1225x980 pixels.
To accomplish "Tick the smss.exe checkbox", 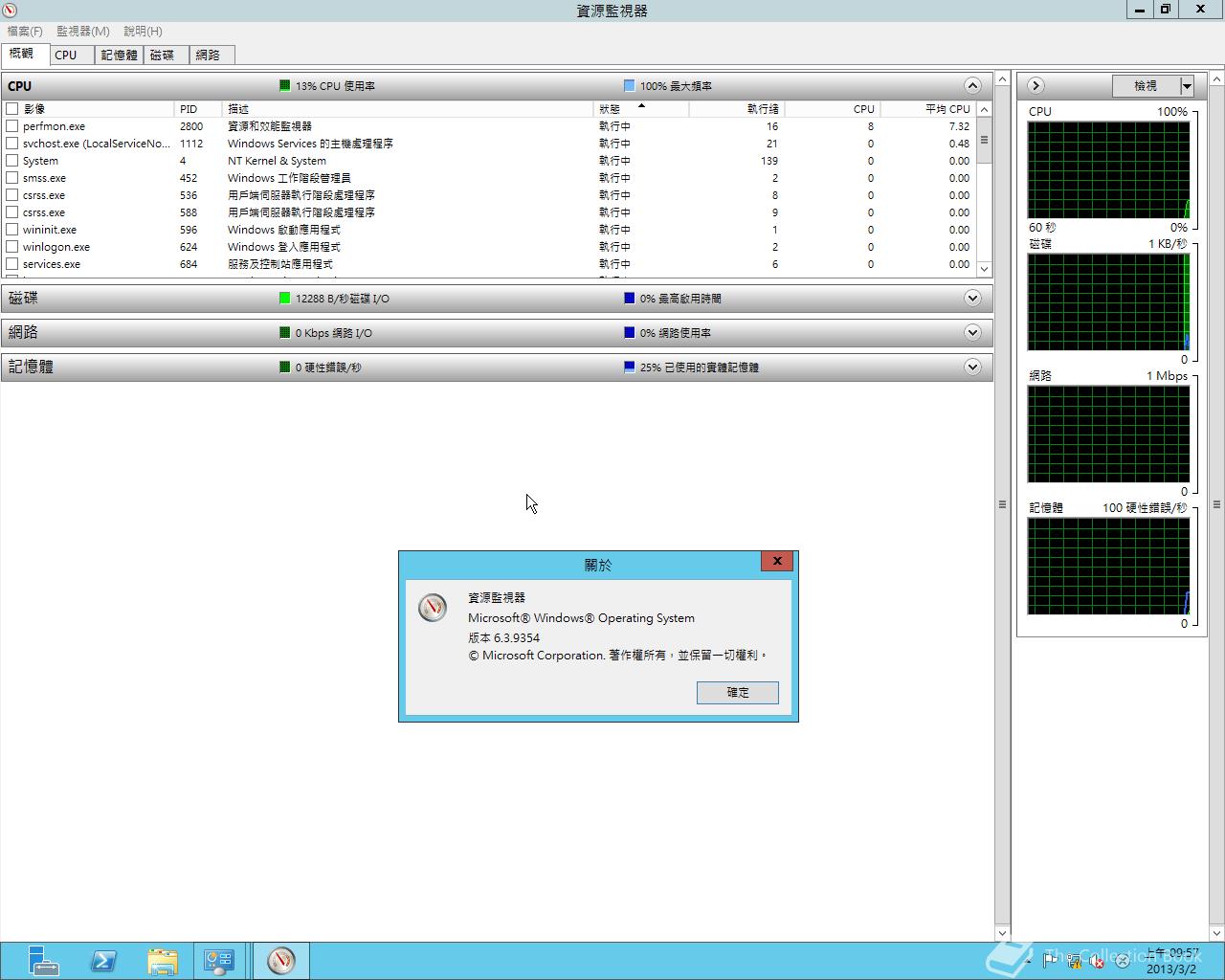I will click(x=12, y=178).
